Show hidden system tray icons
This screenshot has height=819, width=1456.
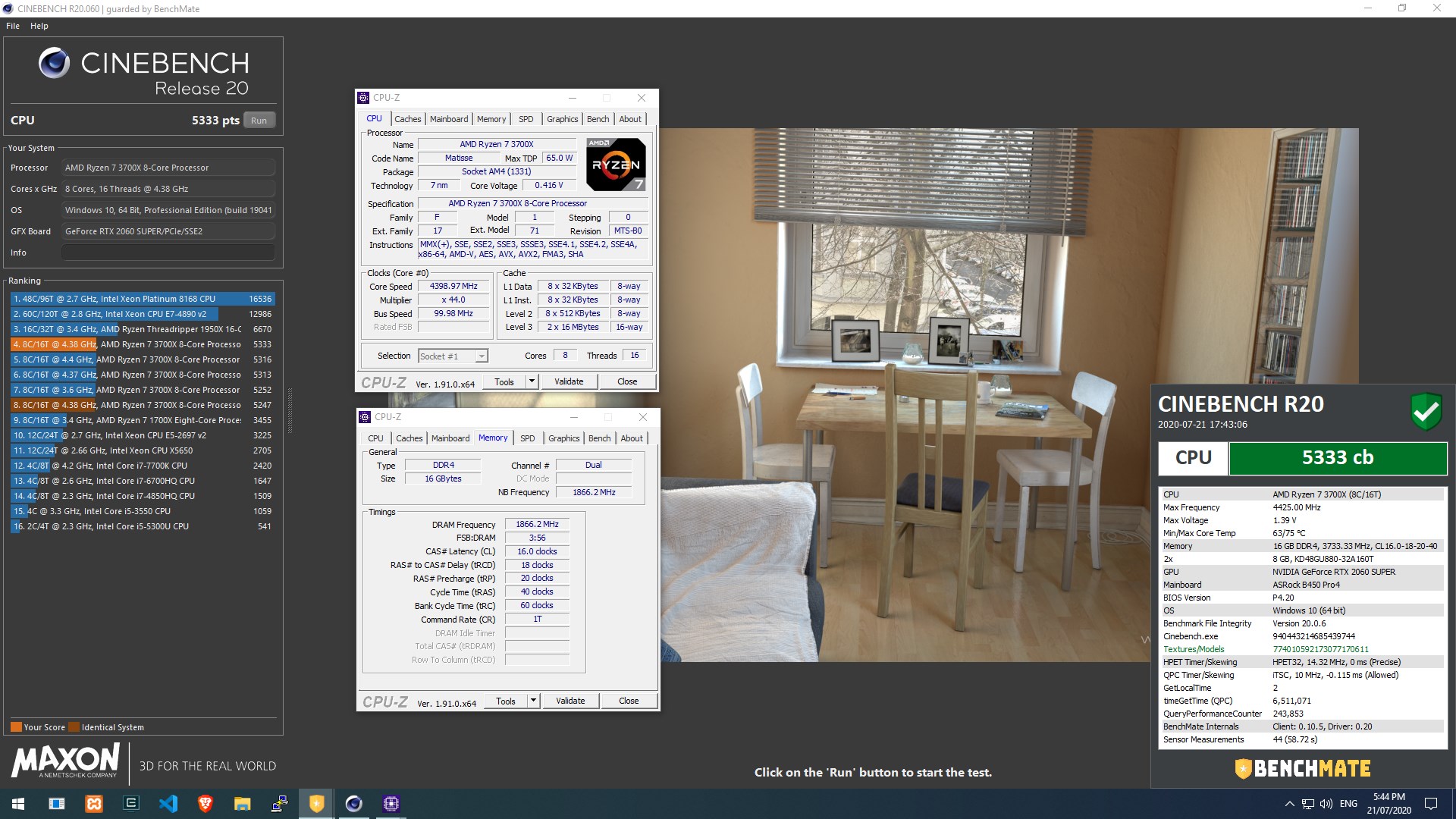[1289, 804]
